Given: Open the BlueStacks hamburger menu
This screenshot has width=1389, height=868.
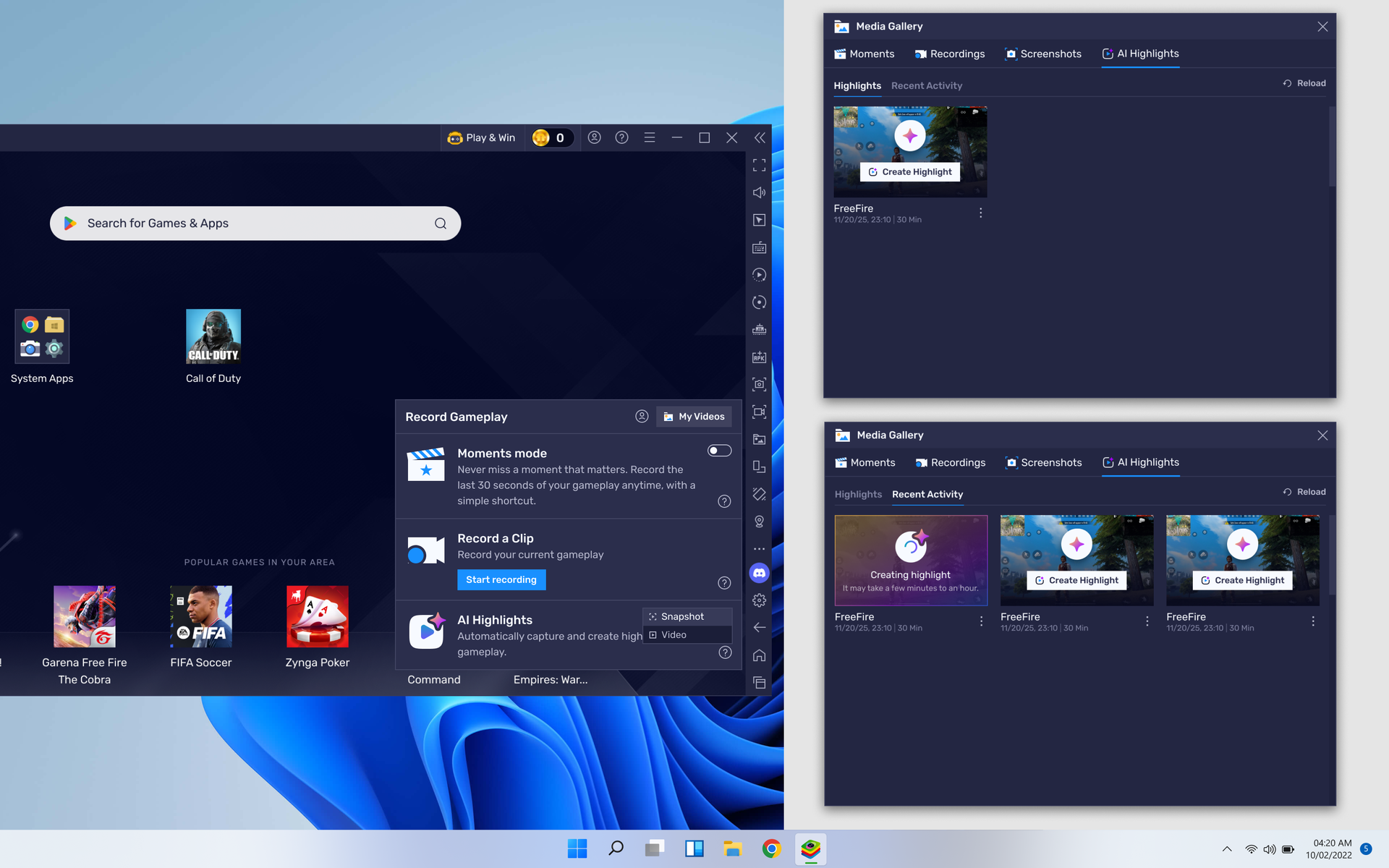Looking at the screenshot, I should click(x=650, y=137).
